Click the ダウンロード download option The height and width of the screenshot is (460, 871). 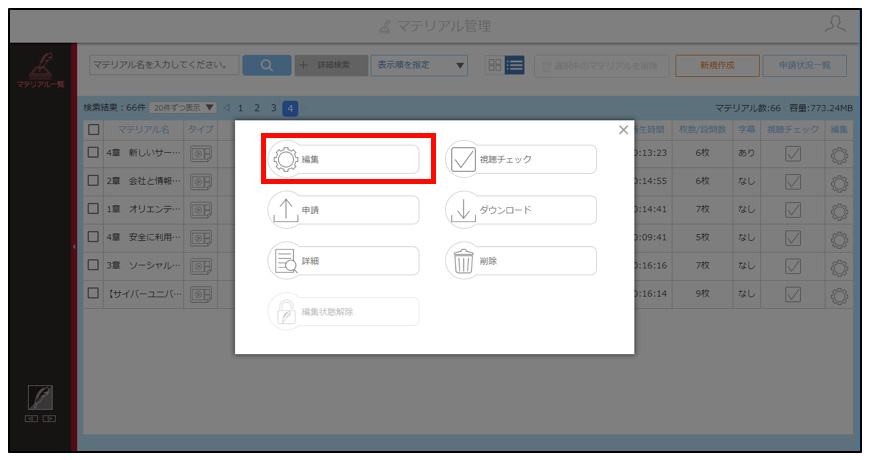click(521, 210)
